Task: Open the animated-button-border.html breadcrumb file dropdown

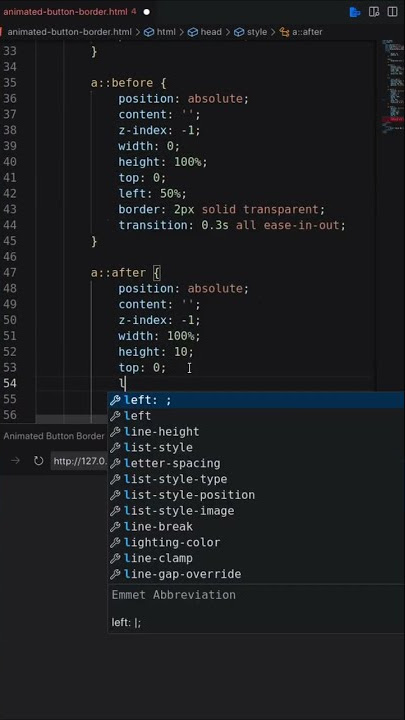Action: coord(69,32)
